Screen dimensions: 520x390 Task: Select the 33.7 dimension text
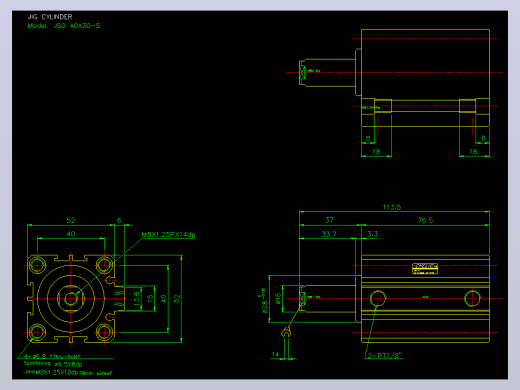(329, 234)
